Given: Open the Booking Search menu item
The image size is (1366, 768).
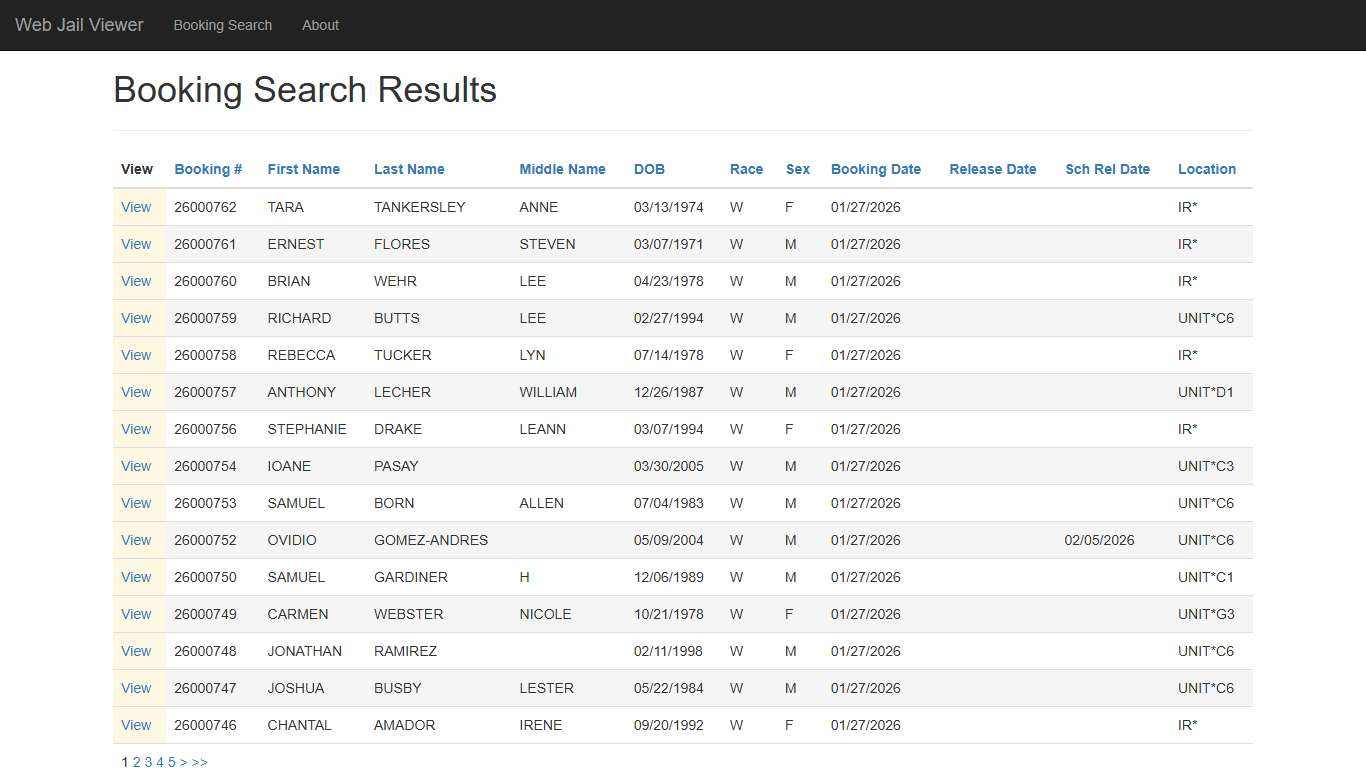Looking at the screenshot, I should [x=223, y=24].
